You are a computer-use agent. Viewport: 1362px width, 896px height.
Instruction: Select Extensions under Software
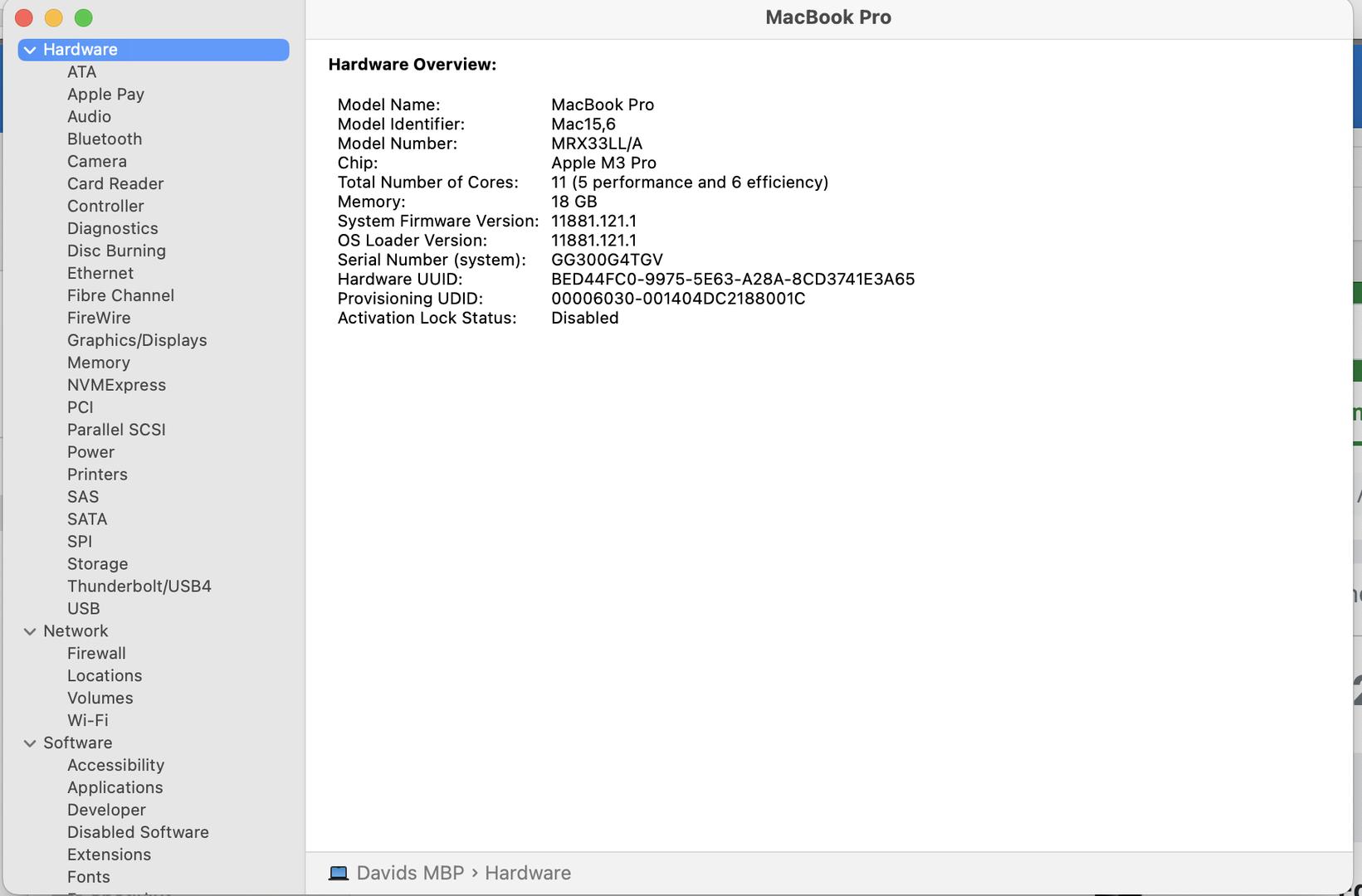(x=109, y=856)
